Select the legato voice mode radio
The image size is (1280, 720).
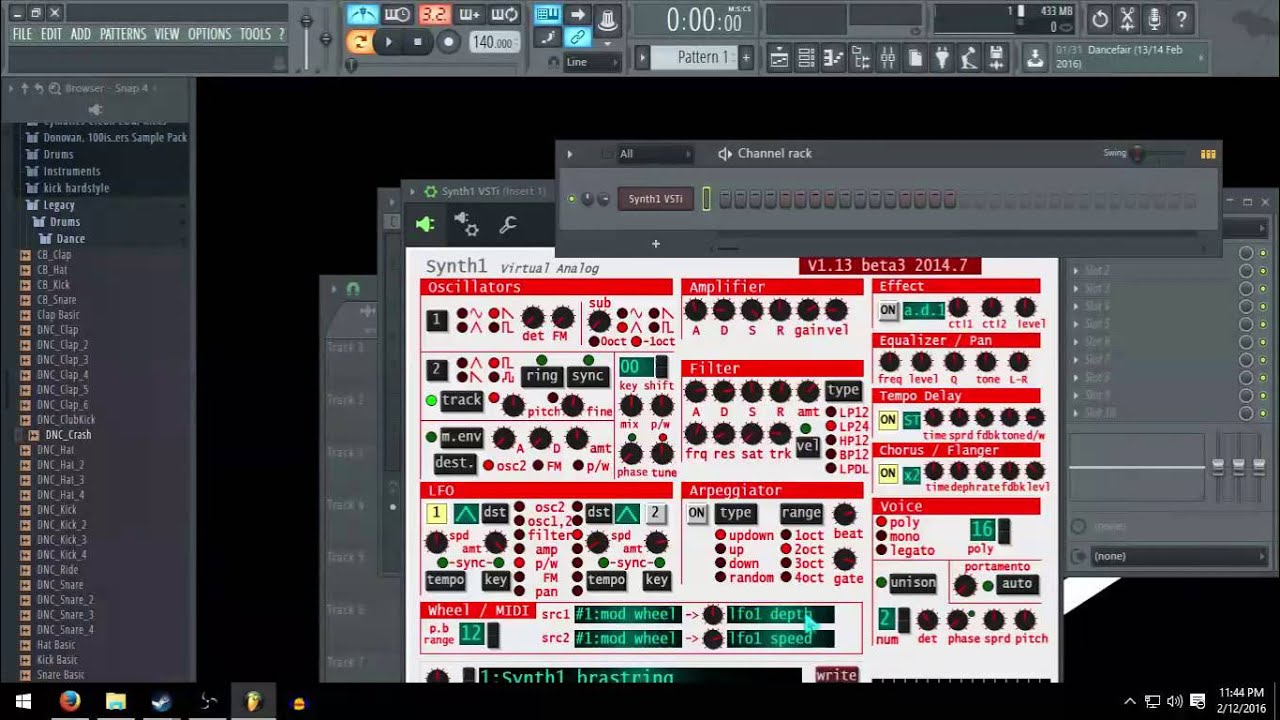point(881,551)
